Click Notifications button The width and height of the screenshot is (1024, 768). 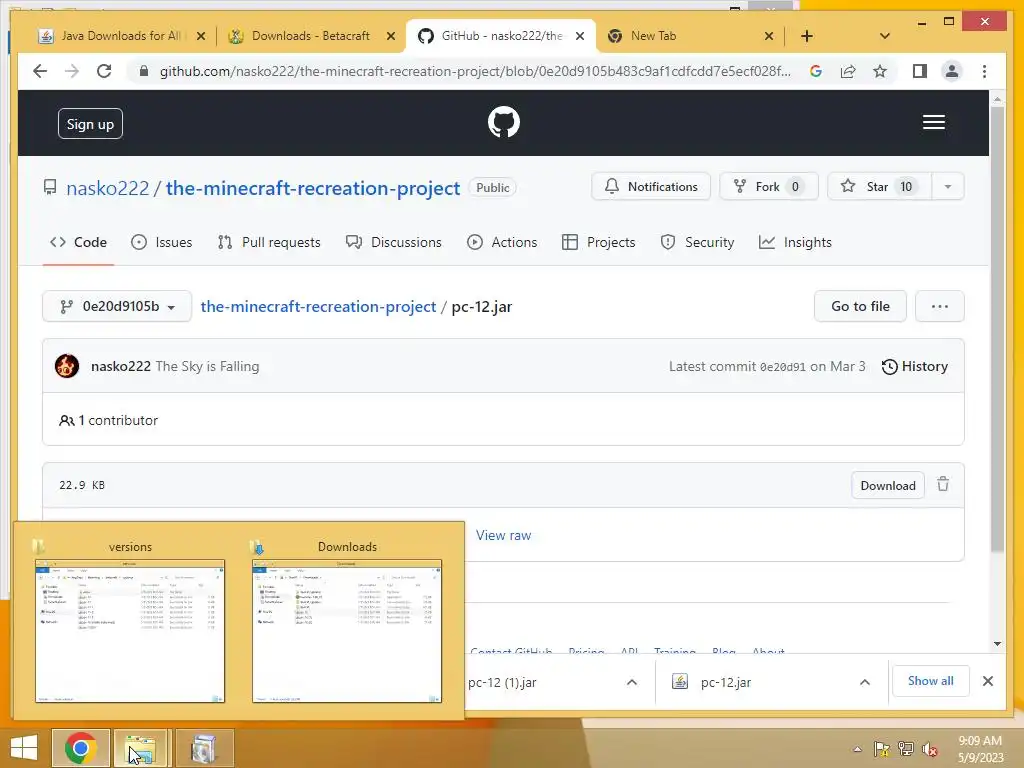tap(650, 187)
